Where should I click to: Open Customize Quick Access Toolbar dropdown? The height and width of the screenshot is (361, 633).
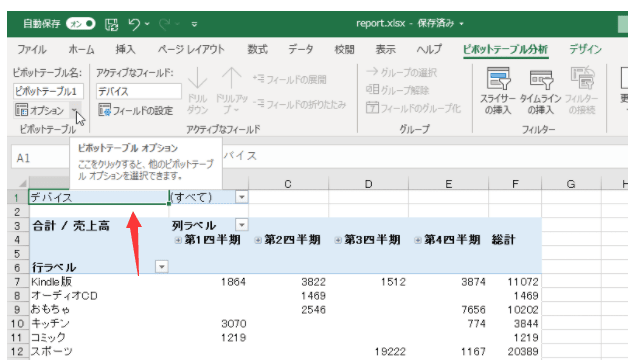194,25
